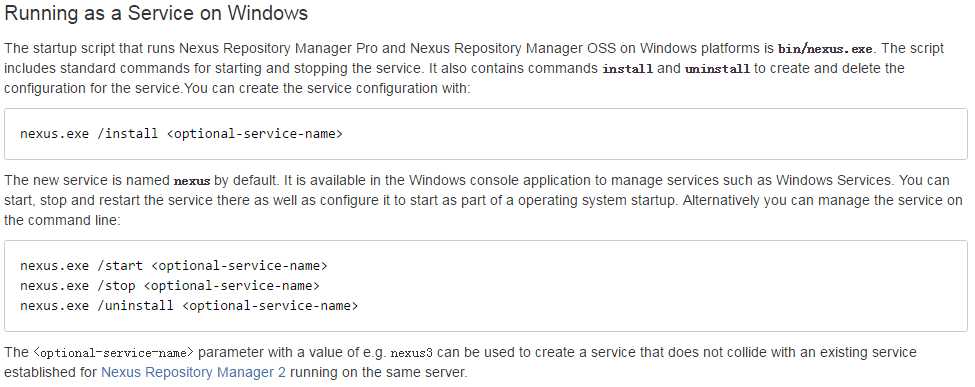Click the 'Running as a Service on Windows' heading
The image size is (975, 387).
[156, 14]
